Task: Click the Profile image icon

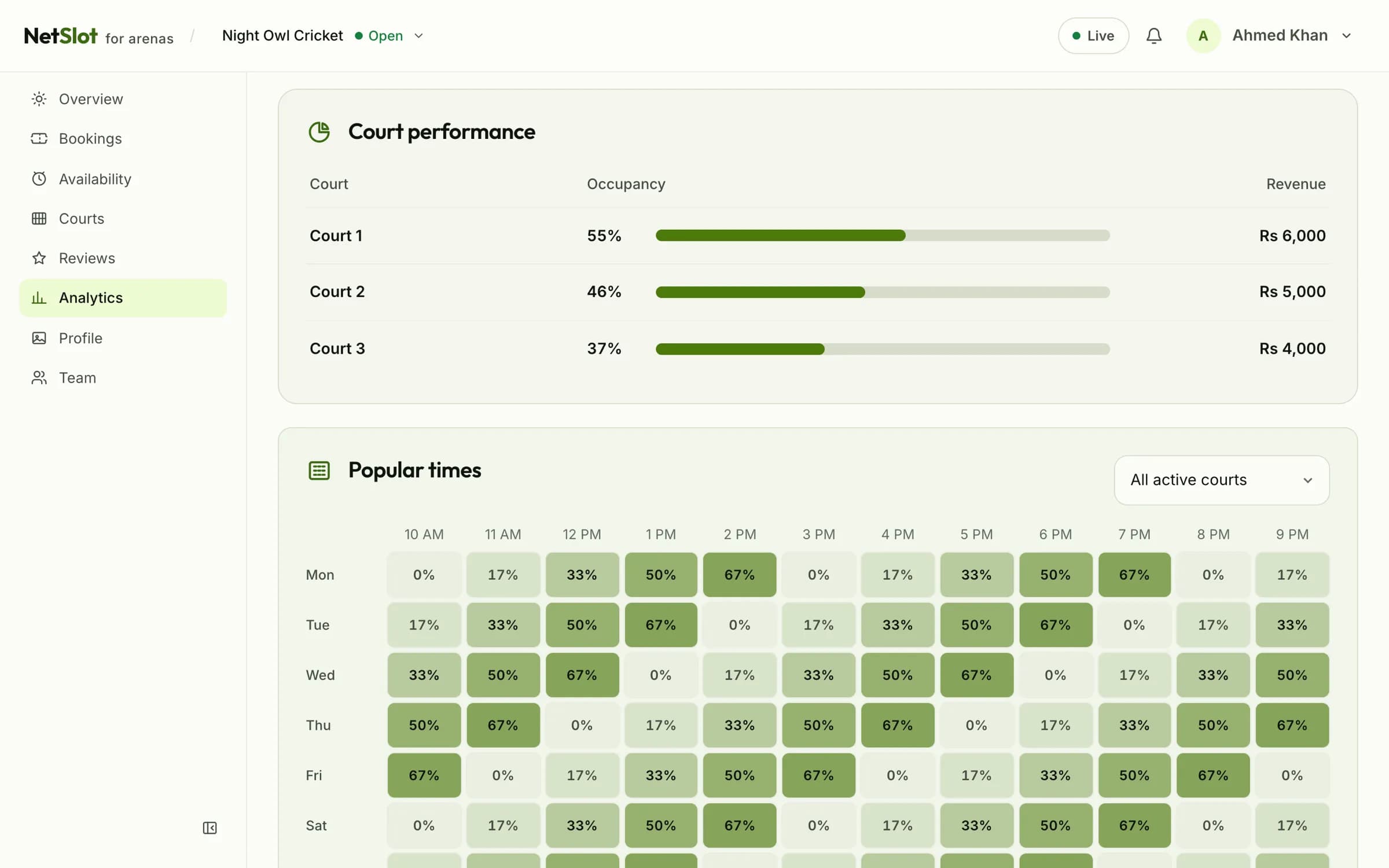Action: [39, 338]
